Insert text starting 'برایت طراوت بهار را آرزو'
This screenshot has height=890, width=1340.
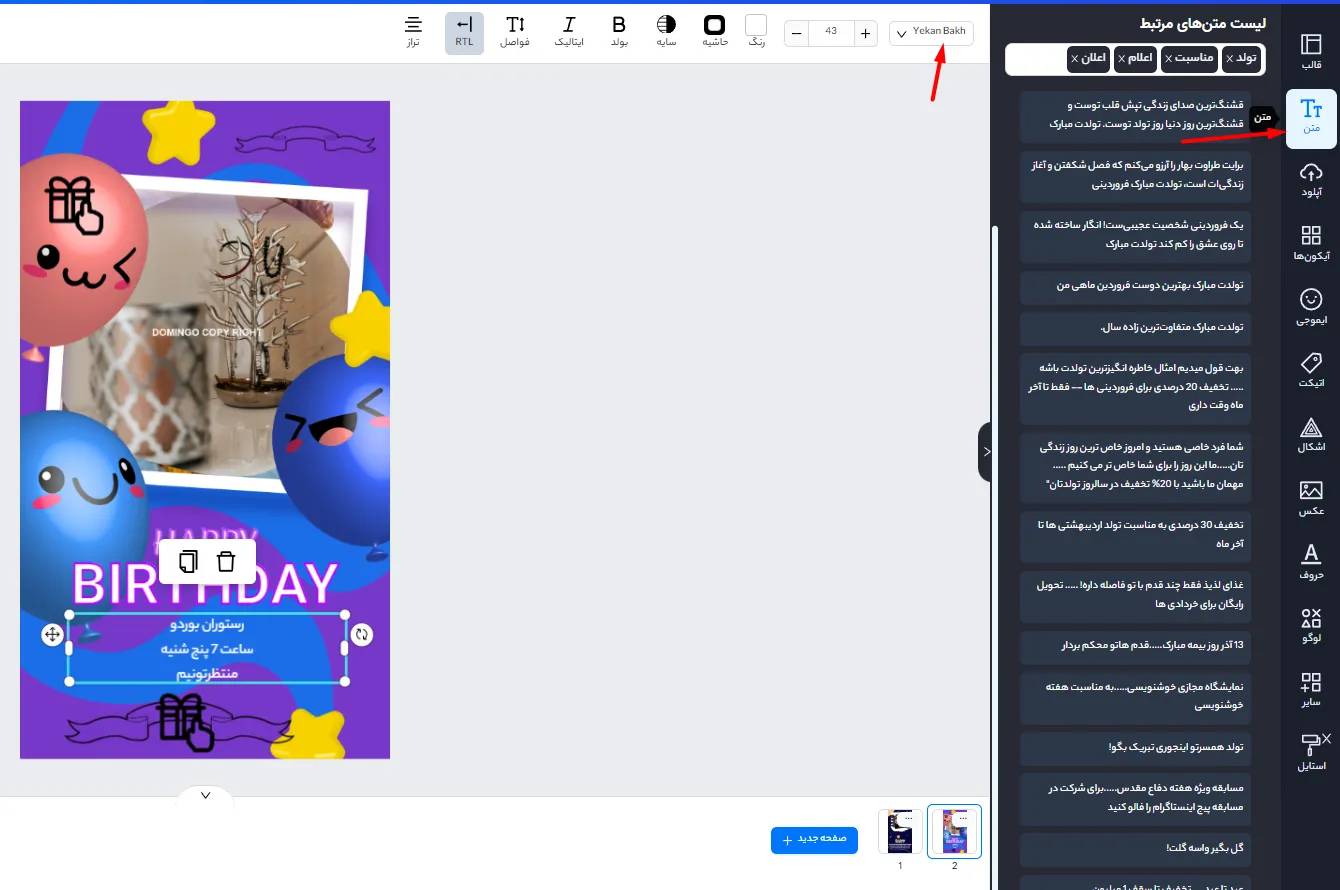pyautogui.click(x=1134, y=176)
